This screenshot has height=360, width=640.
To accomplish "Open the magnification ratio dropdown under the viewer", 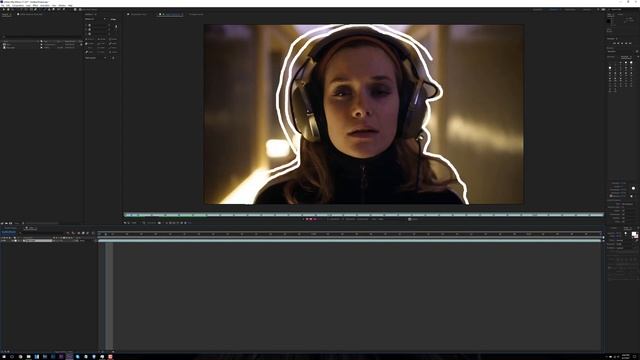I will tap(134, 223).
